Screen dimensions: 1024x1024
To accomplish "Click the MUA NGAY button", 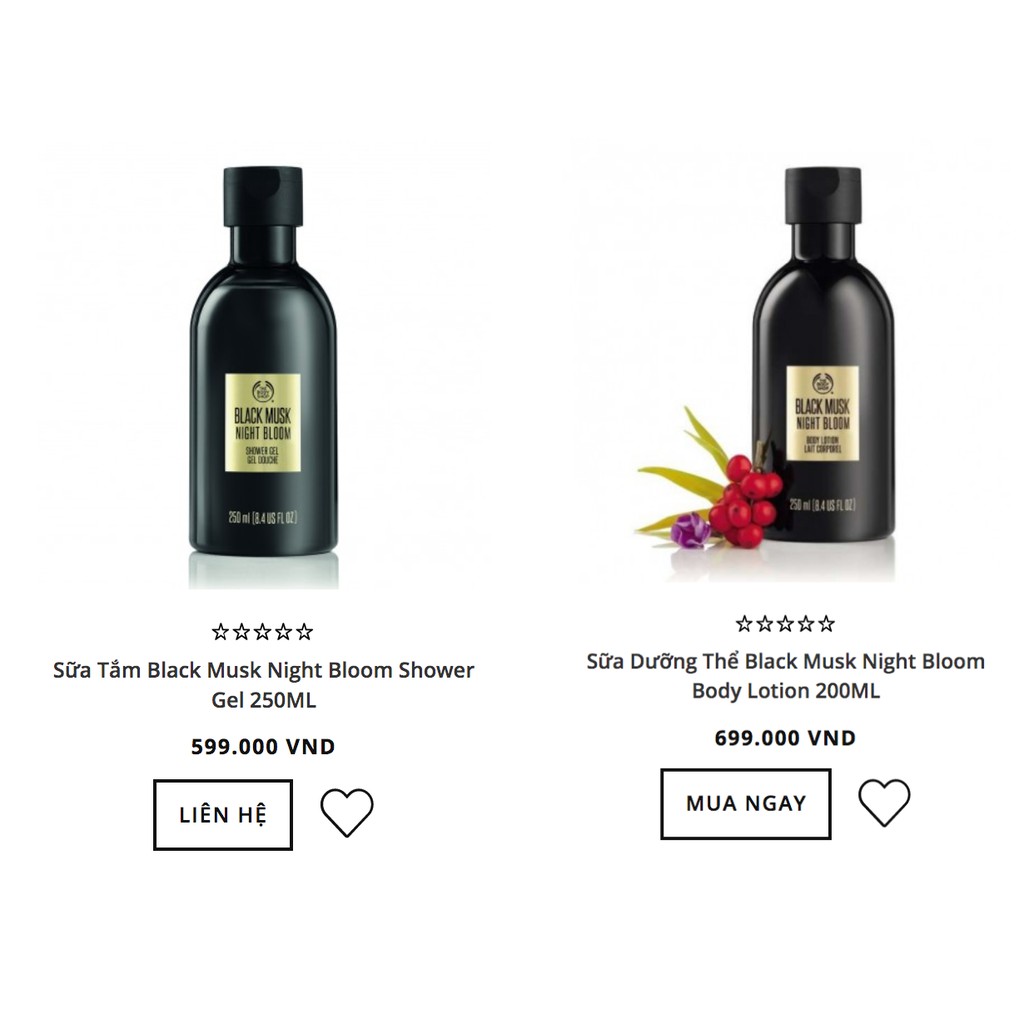I will [x=746, y=803].
